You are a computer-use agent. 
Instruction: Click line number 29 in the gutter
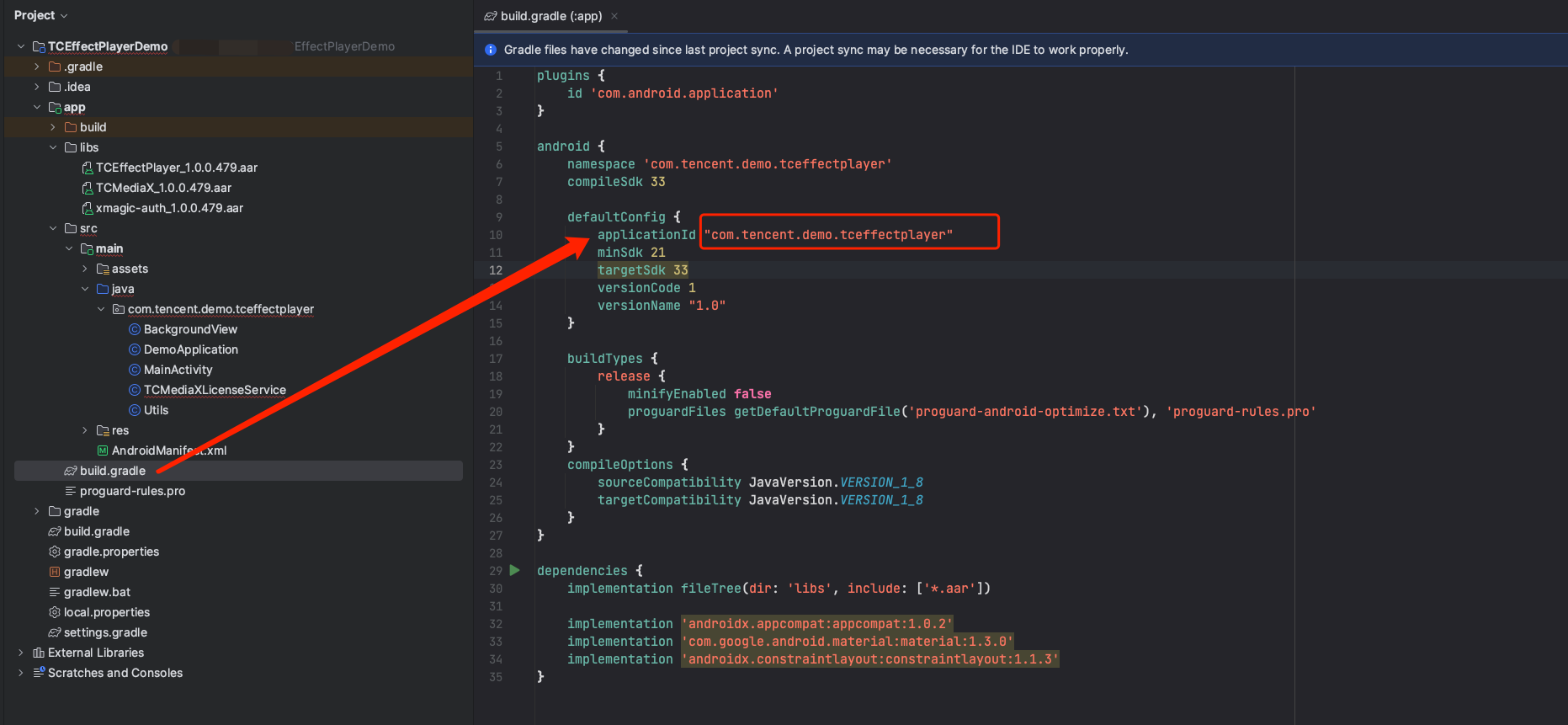point(496,571)
